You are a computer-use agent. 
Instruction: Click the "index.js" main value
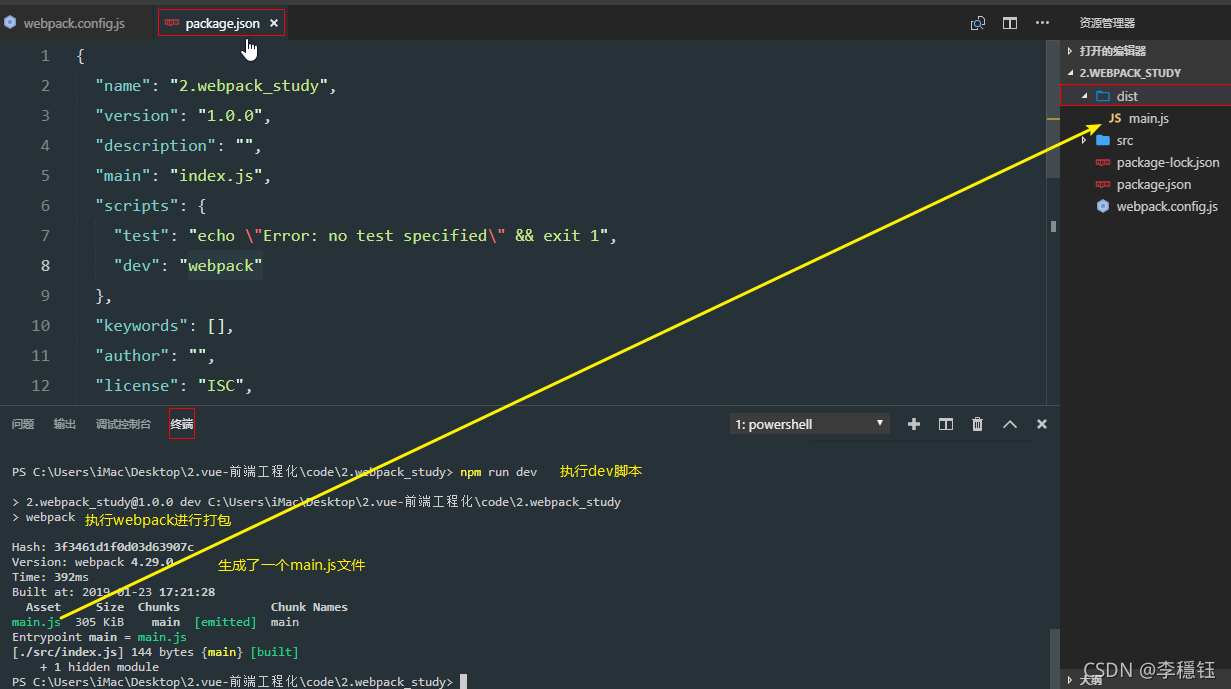(216, 175)
